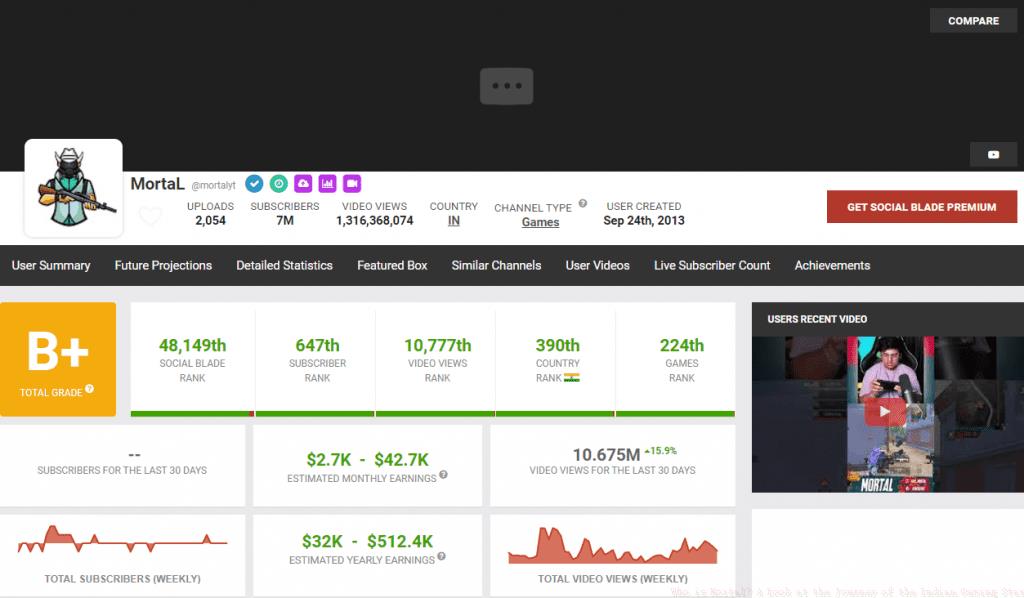The image size is (1024, 598).
Task: Open the Channel Type help question mark
Action: click(x=582, y=203)
